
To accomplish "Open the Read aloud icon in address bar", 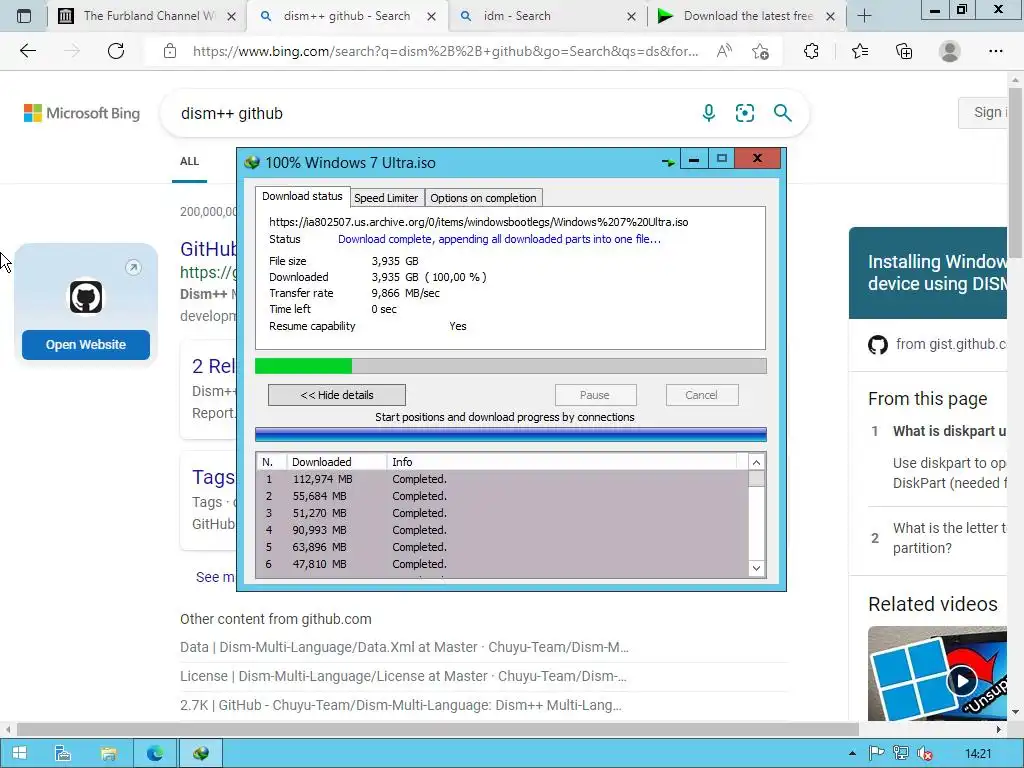I will 724,51.
